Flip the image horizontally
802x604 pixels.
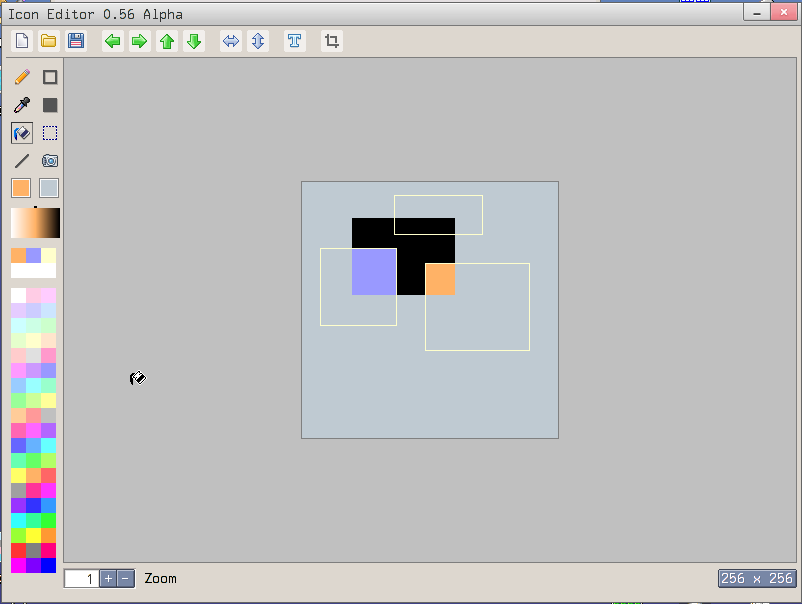click(x=231, y=41)
